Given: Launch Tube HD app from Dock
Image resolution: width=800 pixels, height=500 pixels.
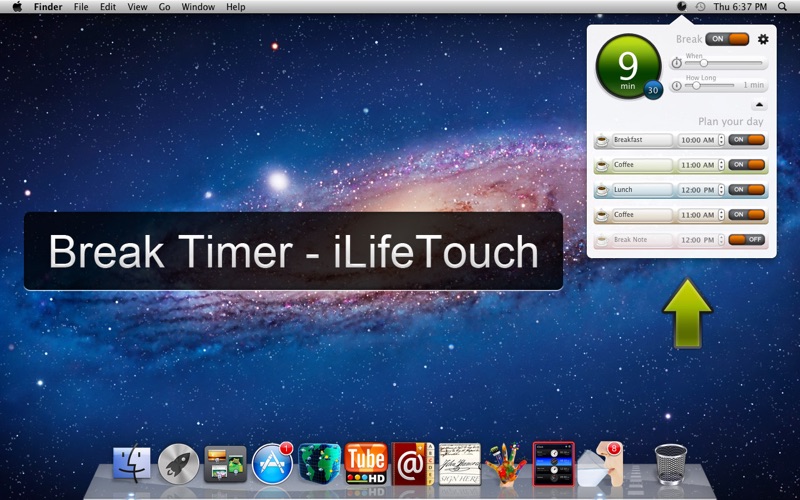Looking at the screenshot, I should coord(366,463).
